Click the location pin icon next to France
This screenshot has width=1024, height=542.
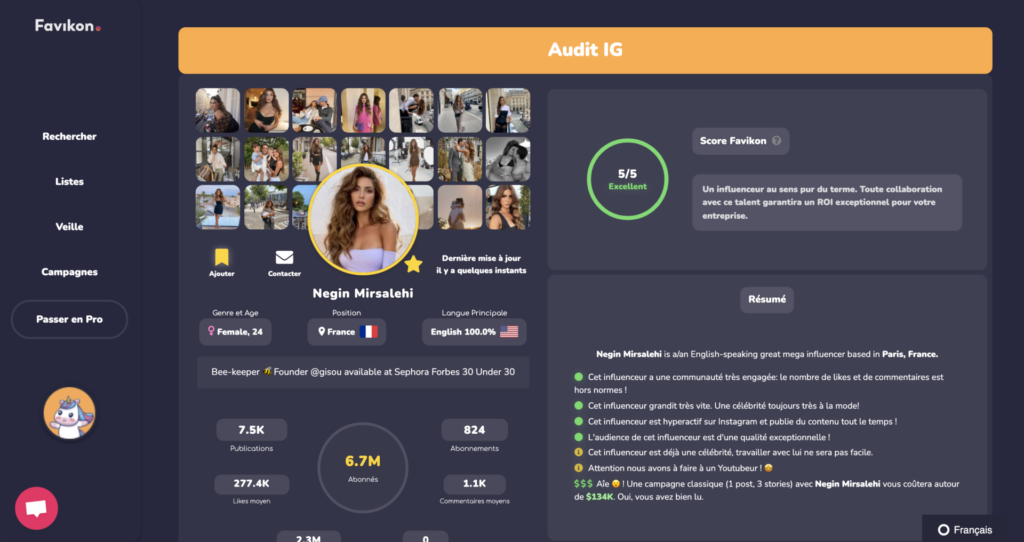(x=321, y=332)
